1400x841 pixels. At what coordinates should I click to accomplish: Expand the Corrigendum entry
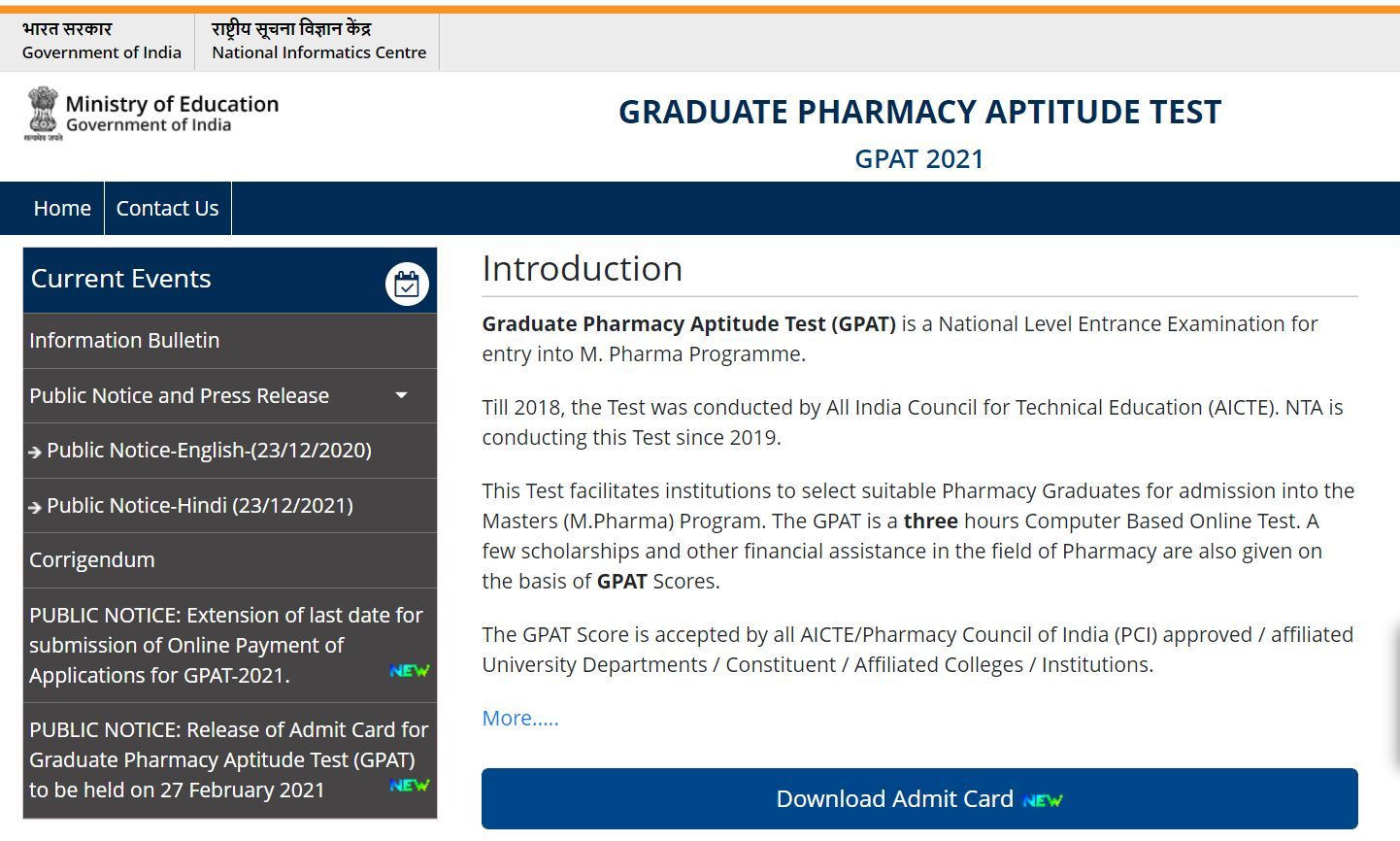(x=92, y=559)
